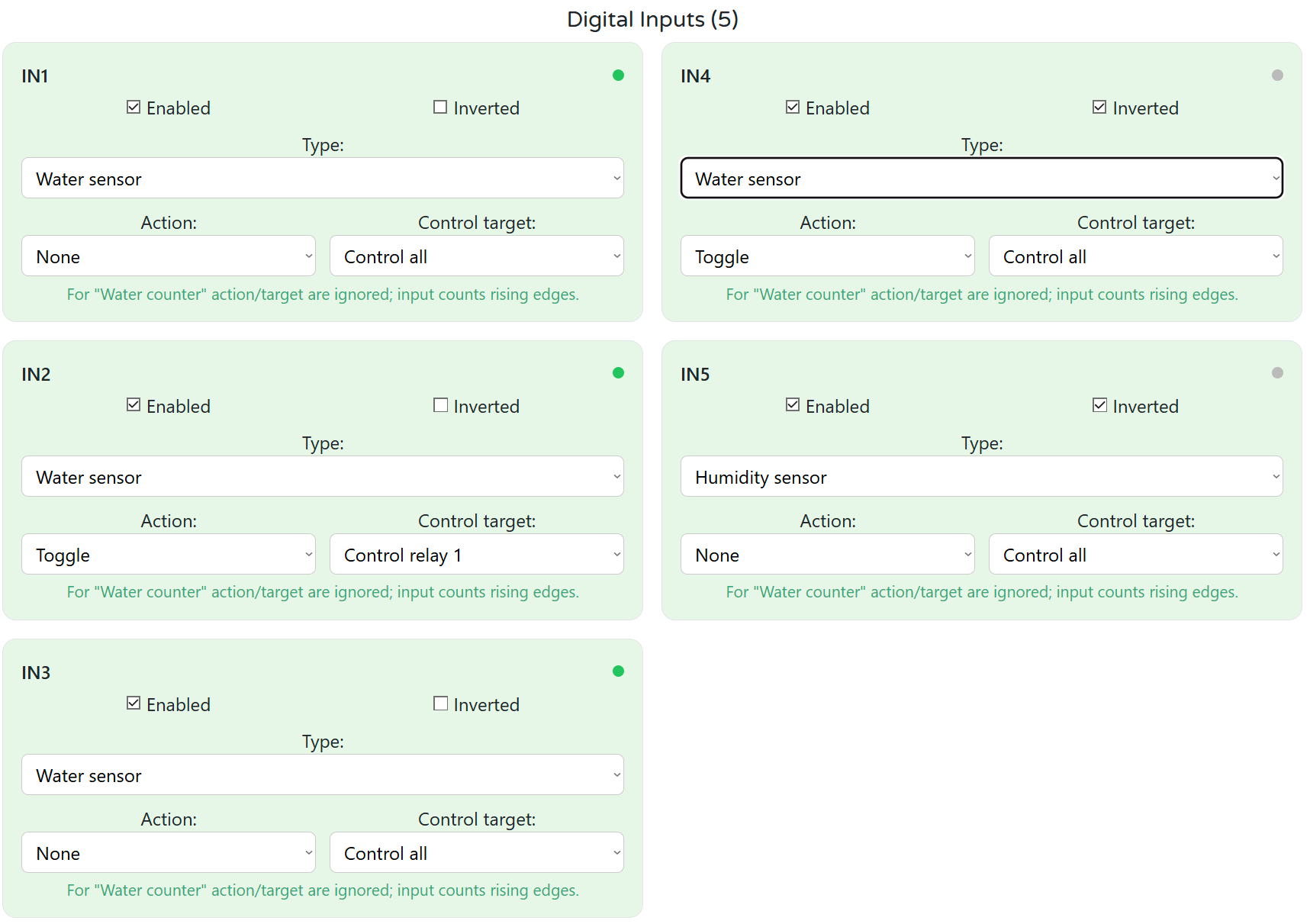Image resolution: width=1310 pixels, height=924 pixels.
Task: Uncheck the Inverted checkbox for IN4
Action: [1099, 107]
